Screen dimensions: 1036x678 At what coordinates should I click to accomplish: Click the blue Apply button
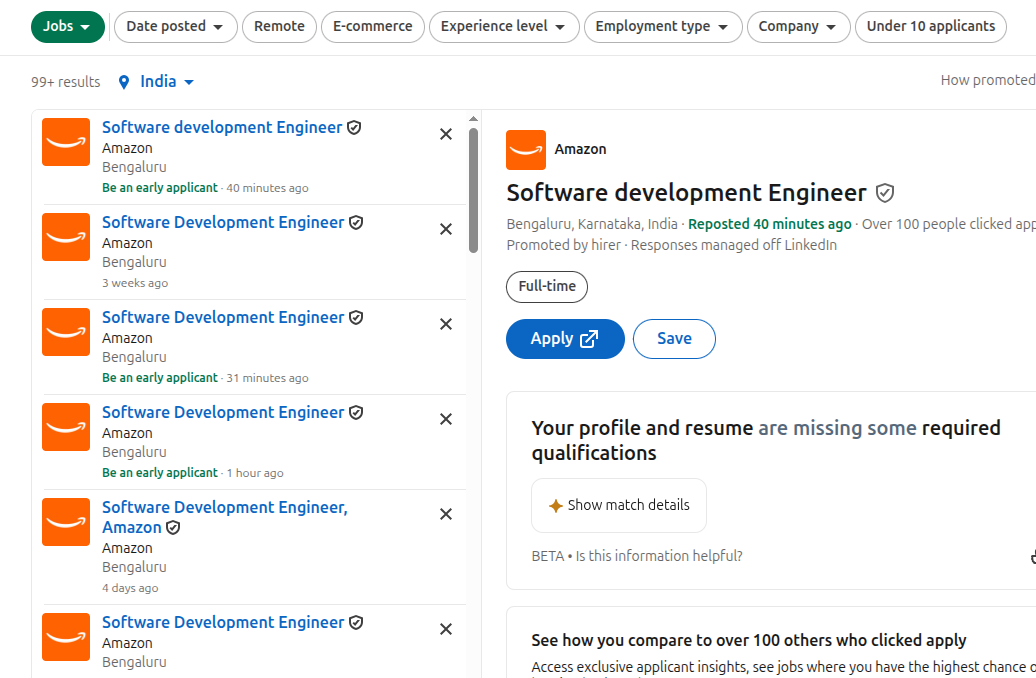tap(565, 339)
